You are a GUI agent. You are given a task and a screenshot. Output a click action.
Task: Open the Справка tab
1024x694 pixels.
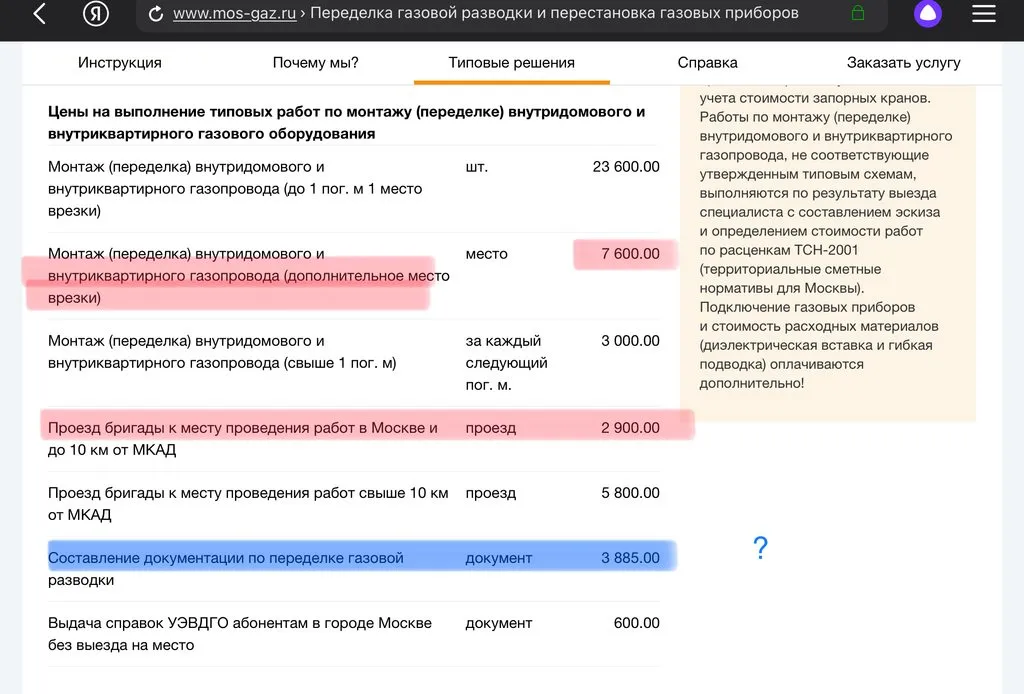point(707,63)
